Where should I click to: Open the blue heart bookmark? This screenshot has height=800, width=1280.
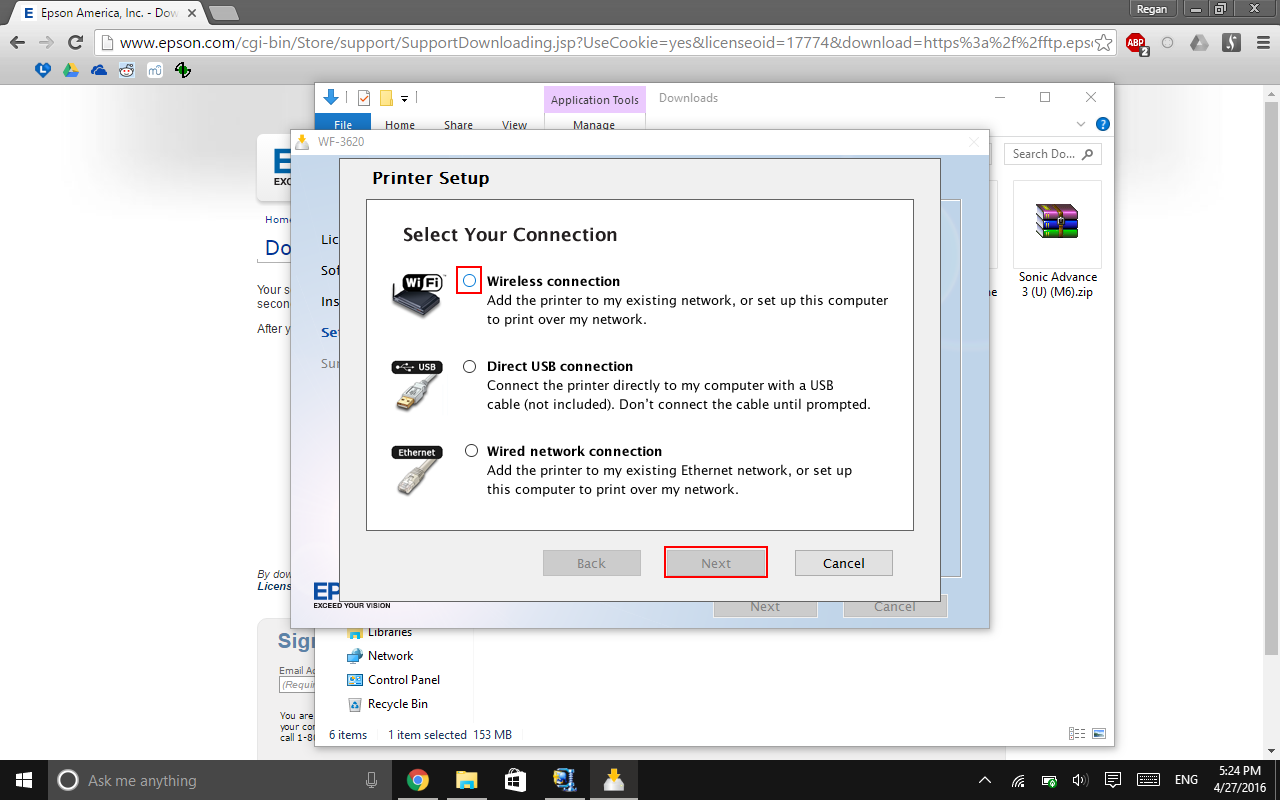click(42, 70)
